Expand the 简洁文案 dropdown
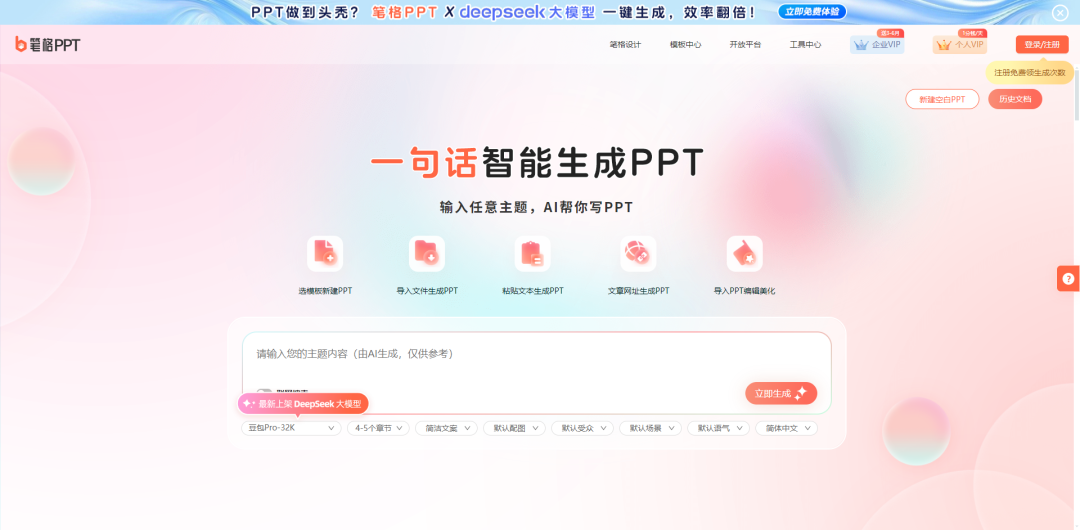This screenshot has width=1080, height=530. click(x=446, y=428)
